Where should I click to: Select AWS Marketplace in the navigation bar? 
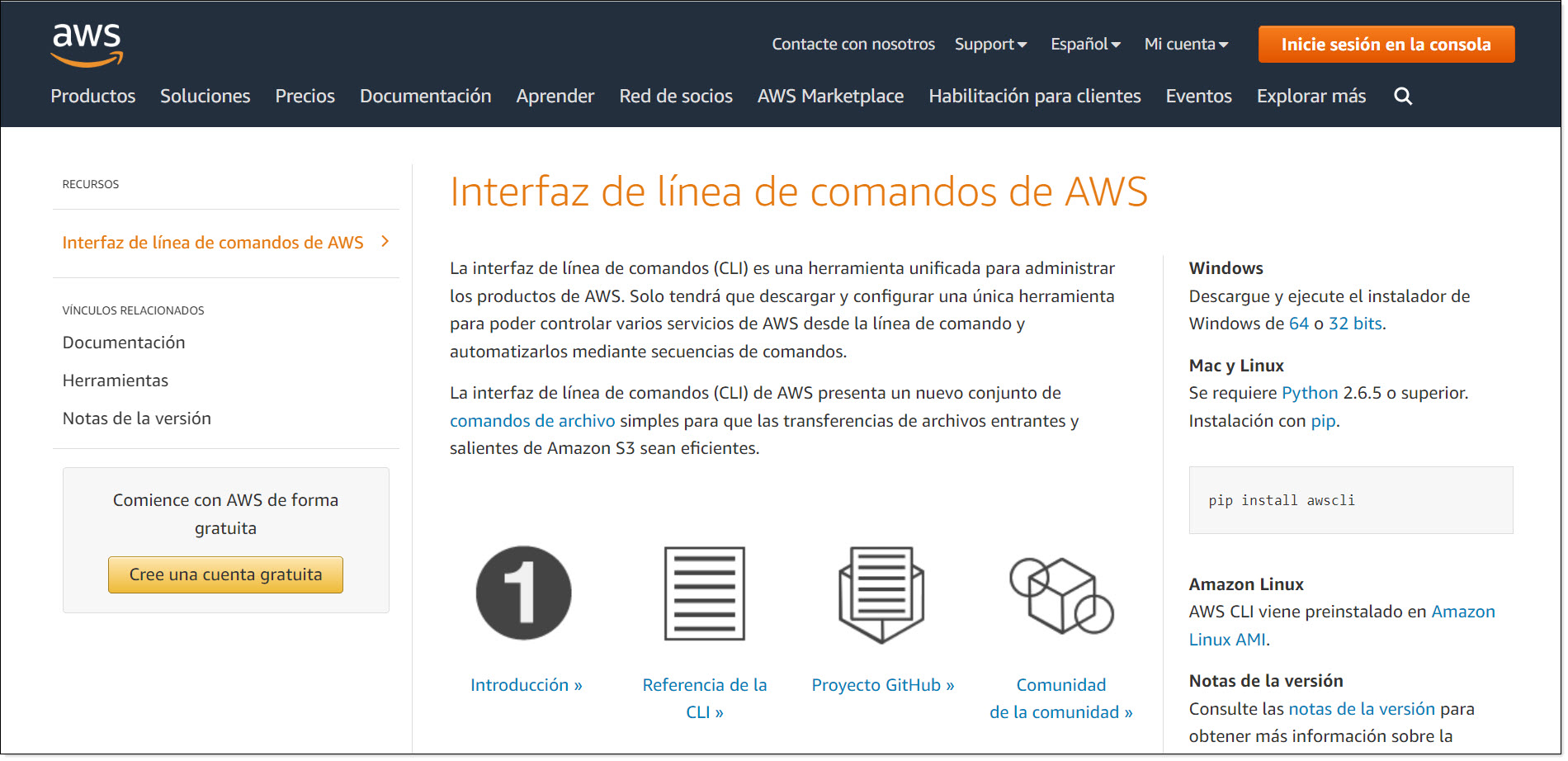point(830,96)
